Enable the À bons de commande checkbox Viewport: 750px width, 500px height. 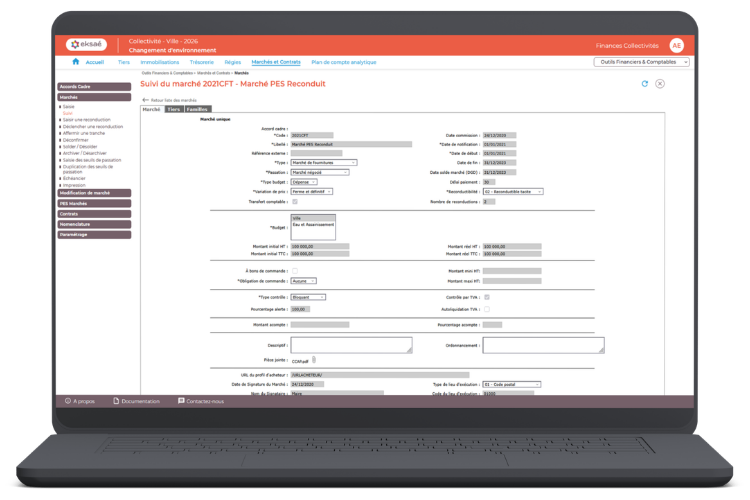click(294, 271)
